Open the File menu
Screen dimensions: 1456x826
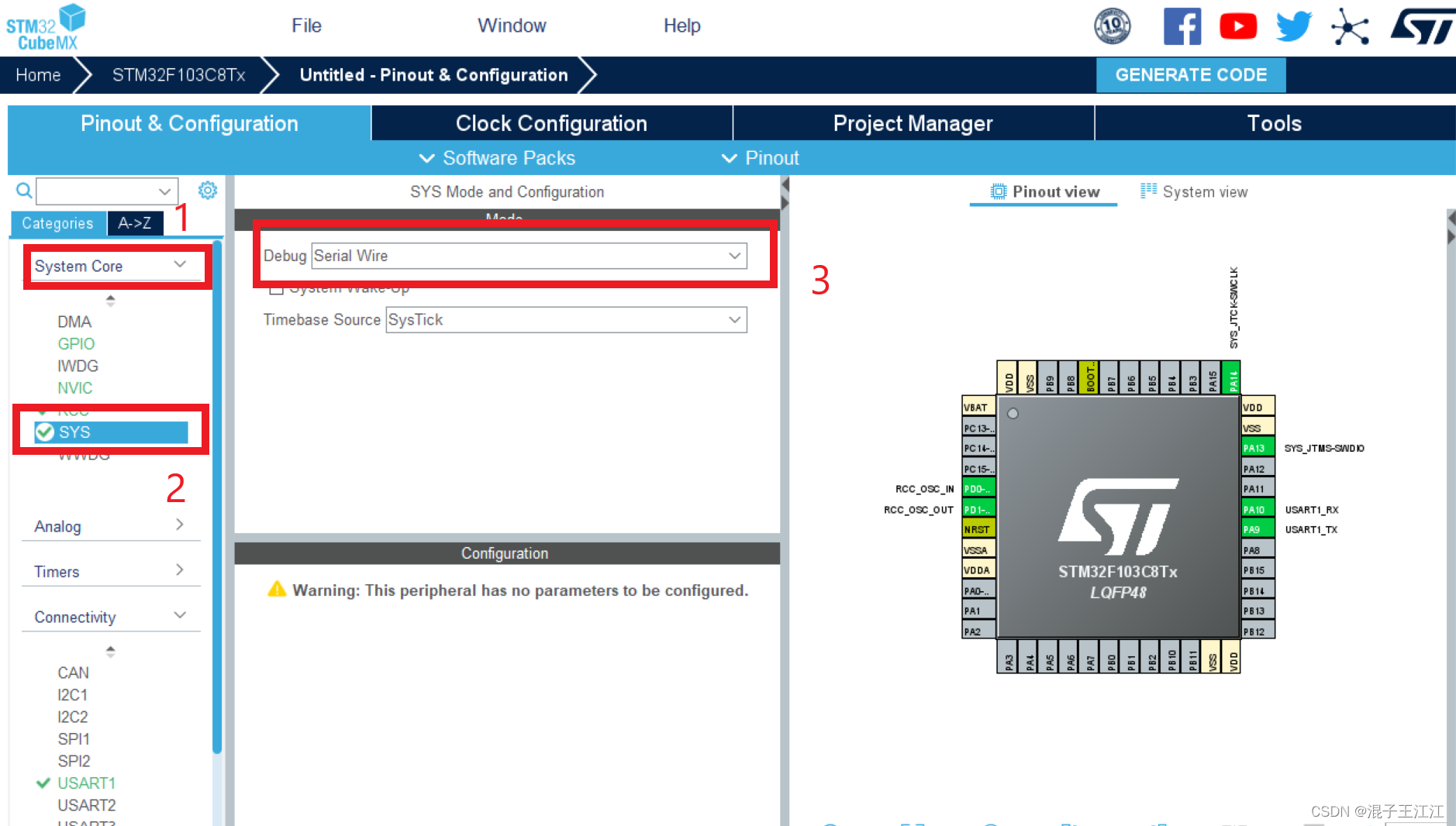click(306, 26)
